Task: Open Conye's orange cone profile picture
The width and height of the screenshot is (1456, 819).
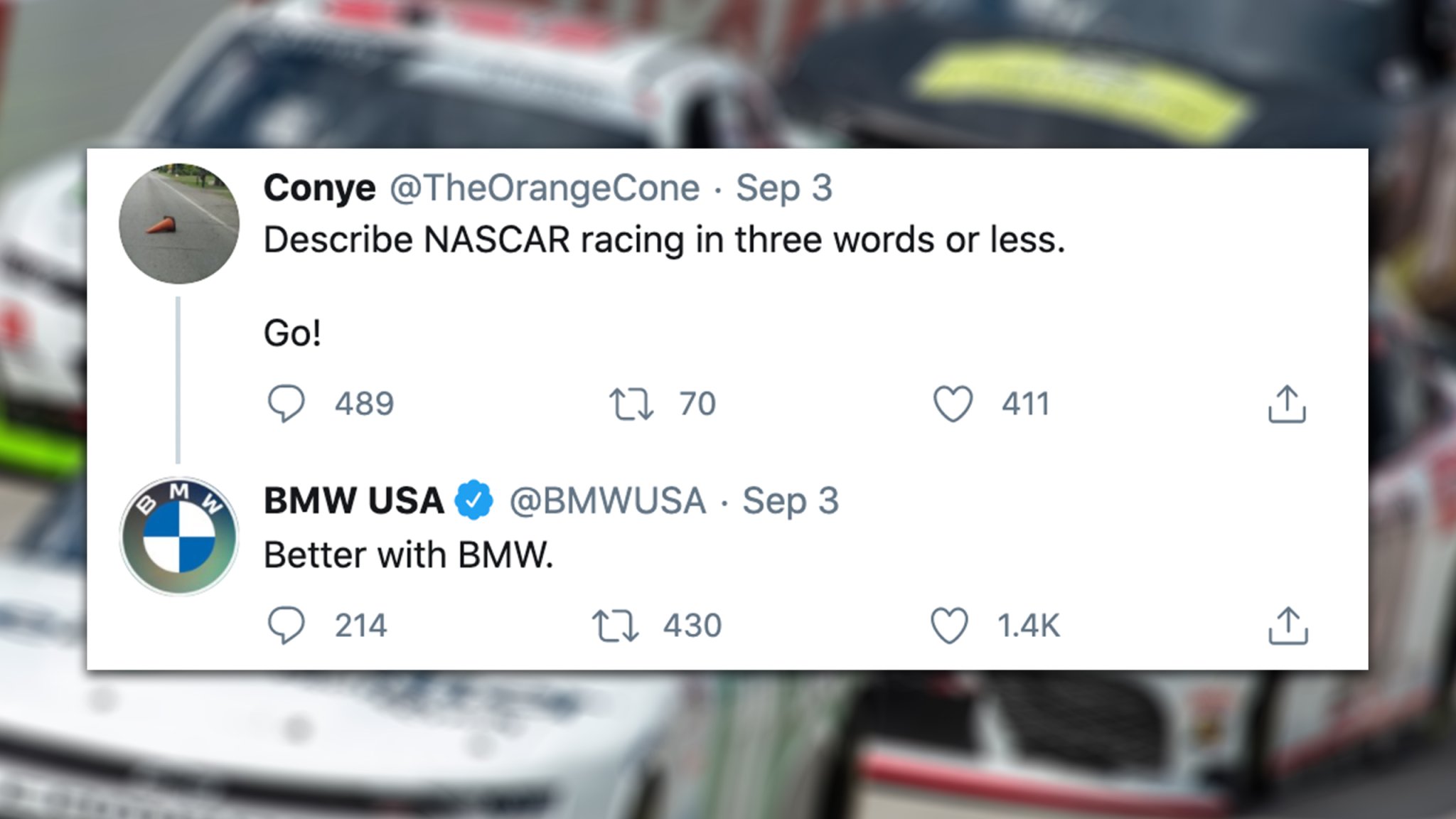Action: [179, 224]
